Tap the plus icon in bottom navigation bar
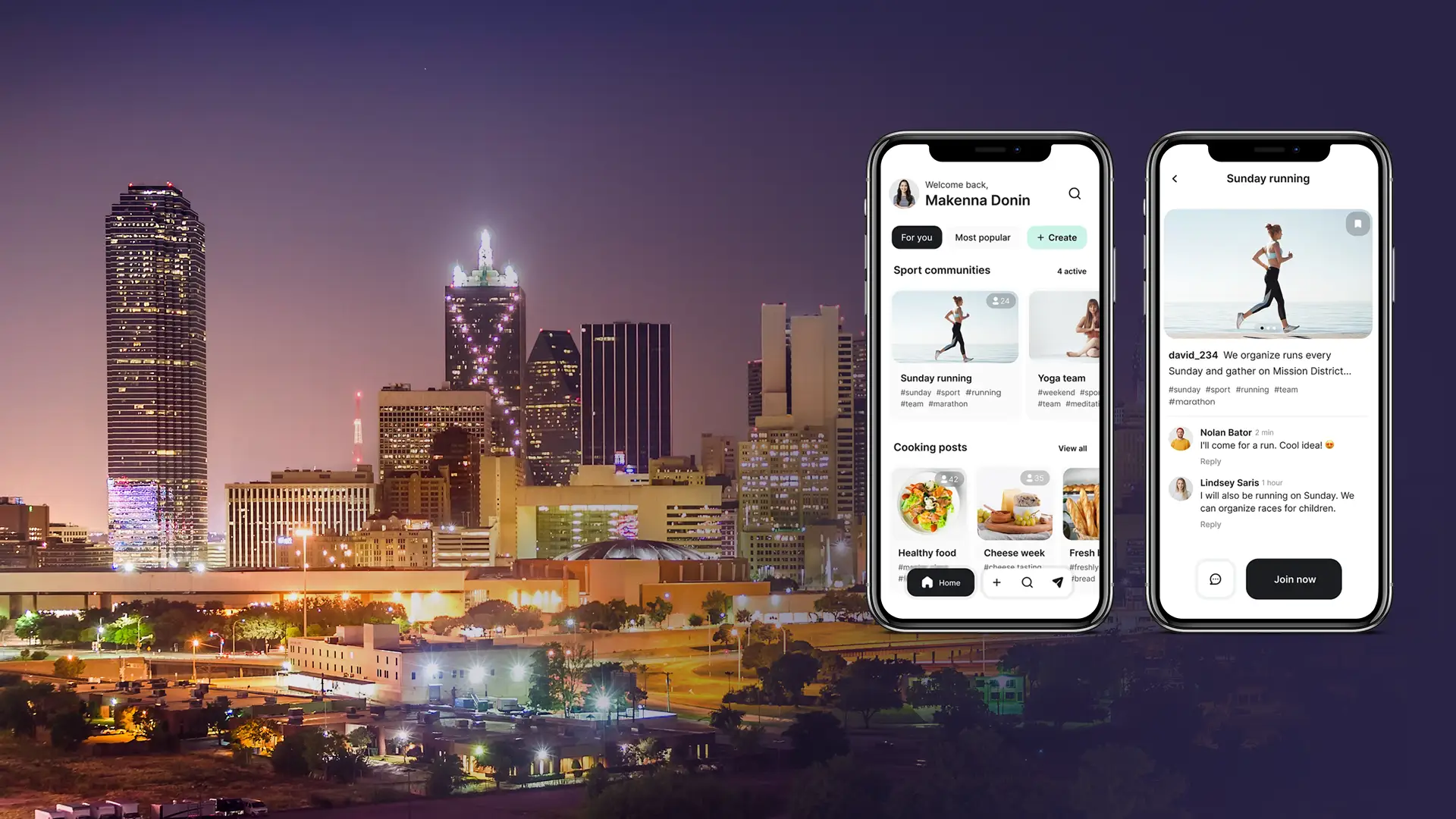Screen dimensions: 1456x819 (x=996, y=582)
